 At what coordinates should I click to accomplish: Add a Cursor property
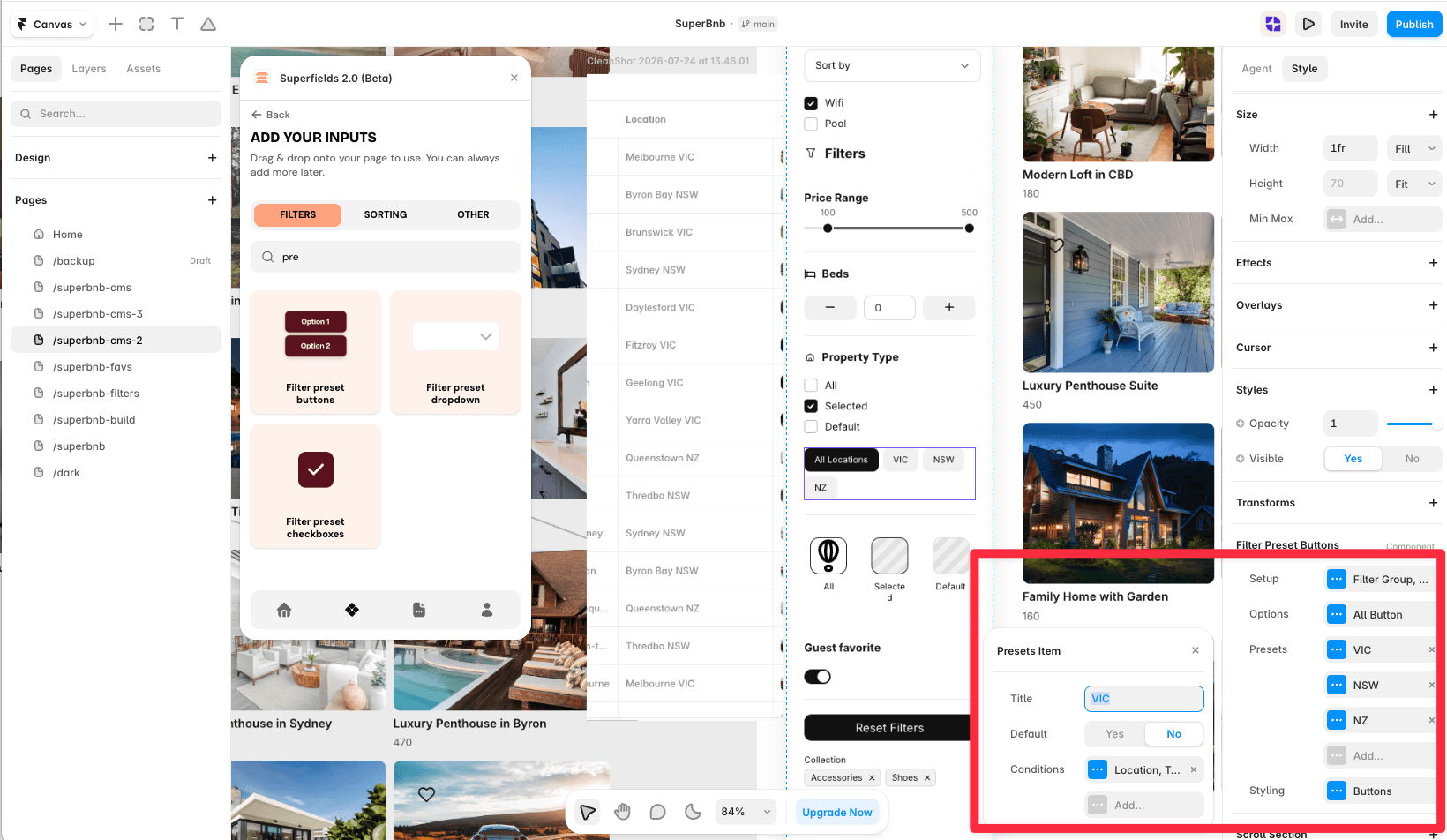[1433, 348]
